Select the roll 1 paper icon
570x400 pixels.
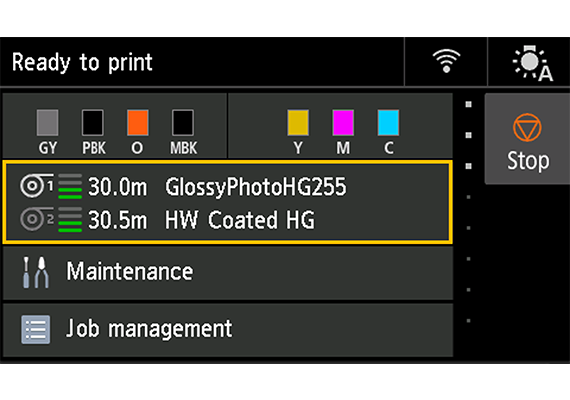[x=37, y=186]
